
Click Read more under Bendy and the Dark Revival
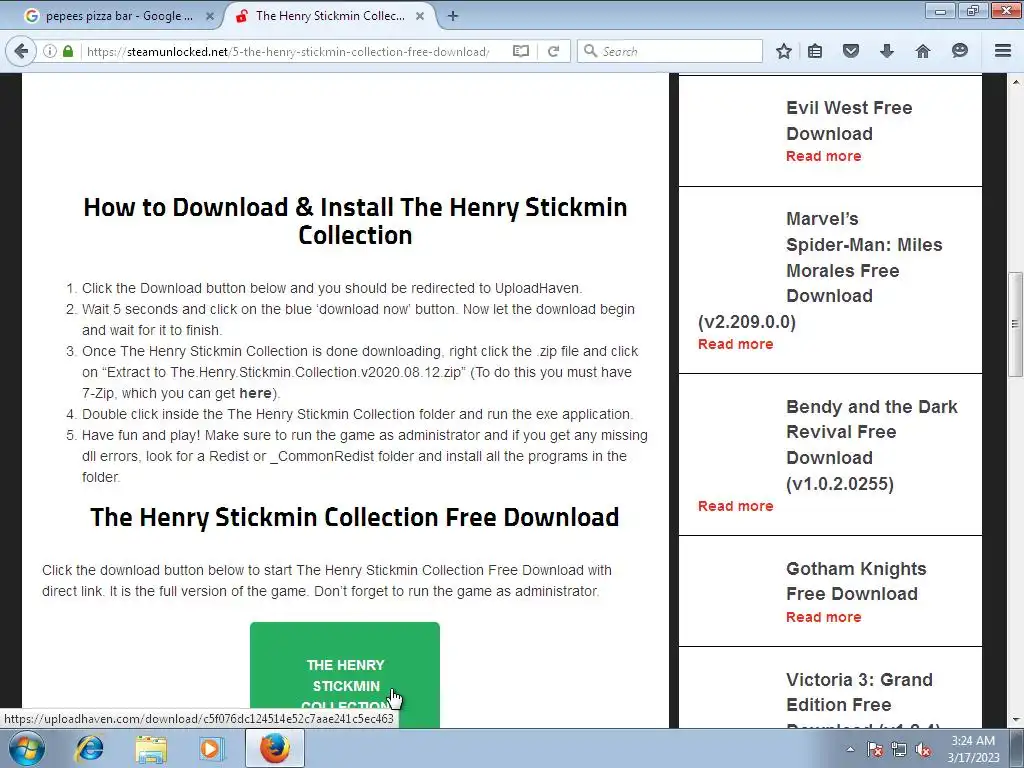tap(735, 506)
